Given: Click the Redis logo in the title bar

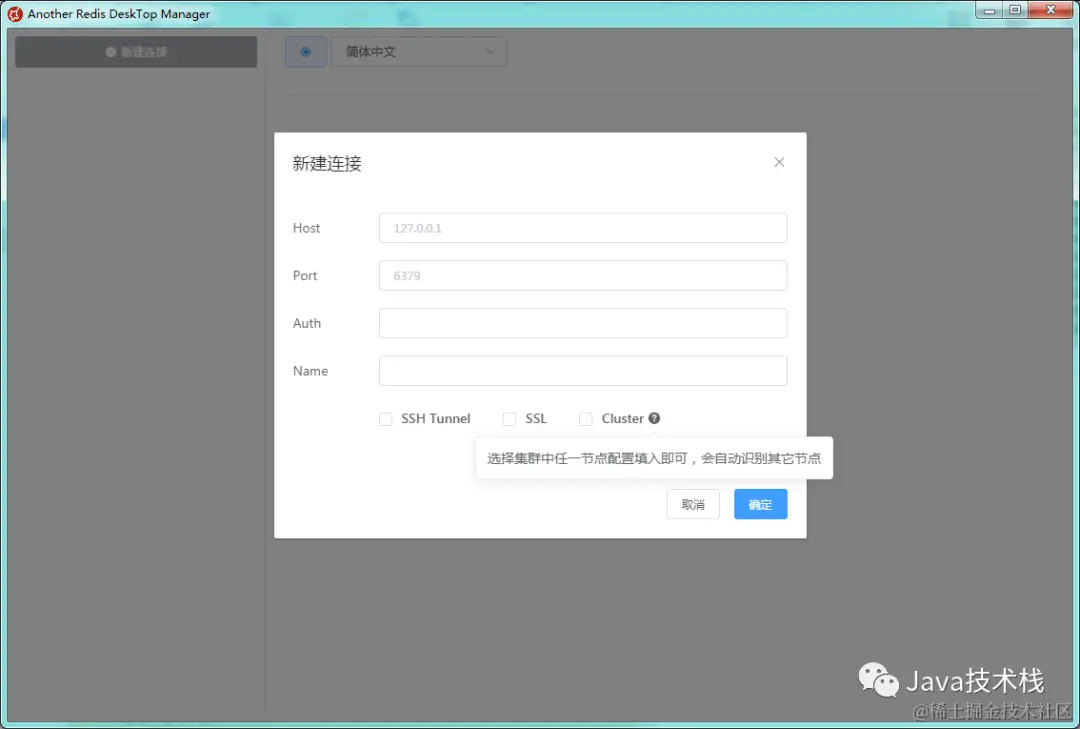Looking at the screenshot, I should (x=13, y=13).
